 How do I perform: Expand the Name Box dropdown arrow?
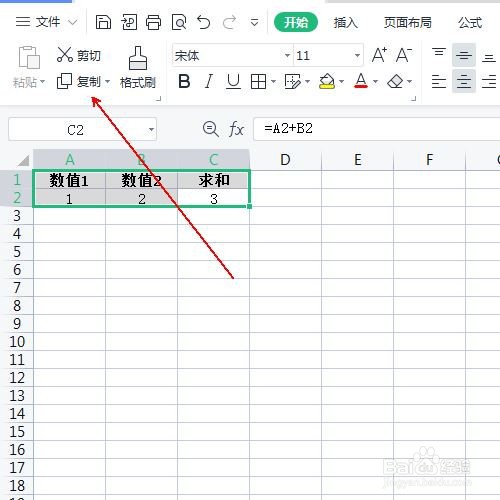tap(151, 129)
